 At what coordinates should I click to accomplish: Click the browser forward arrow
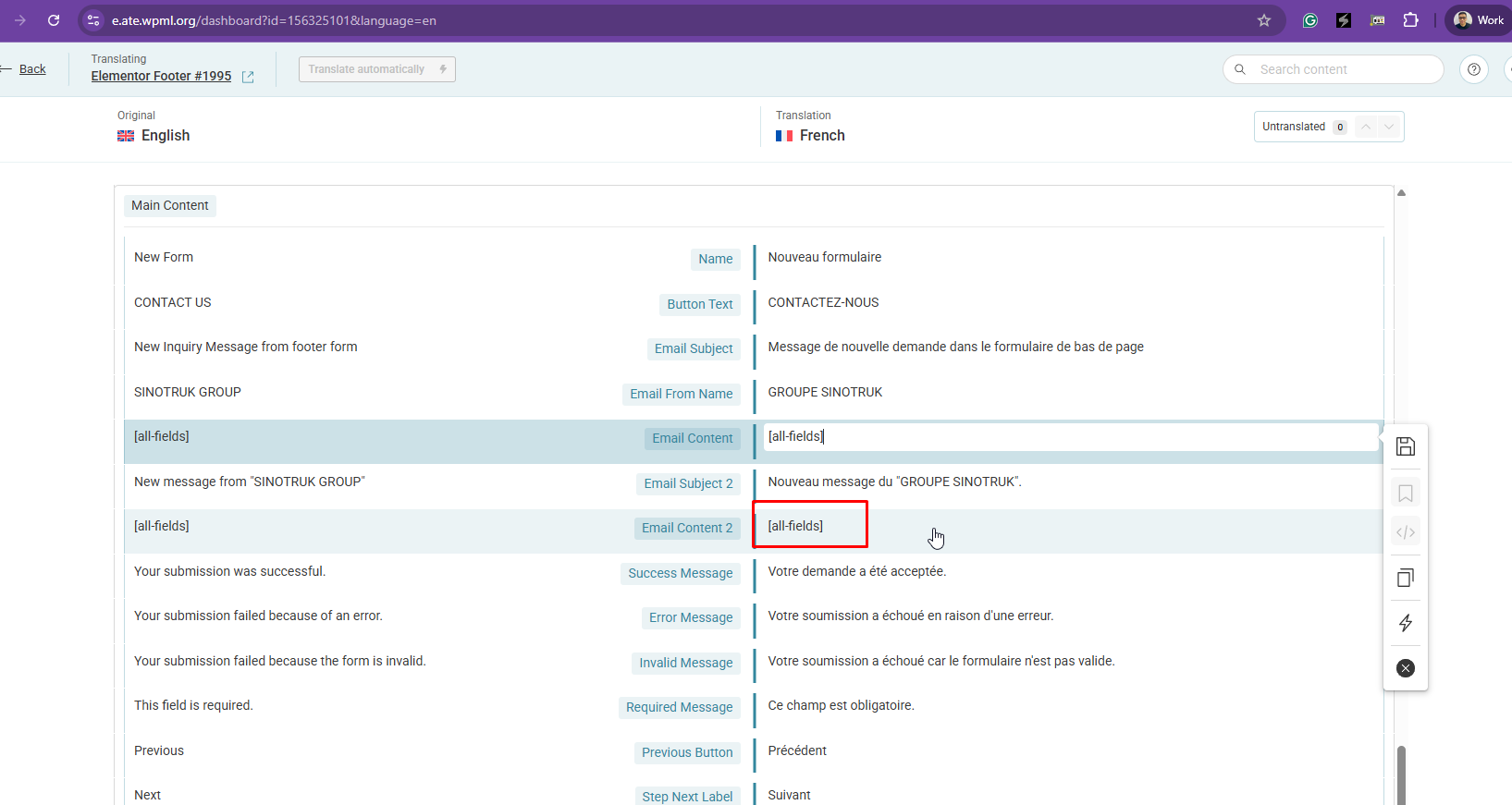[x=19, y=20]
